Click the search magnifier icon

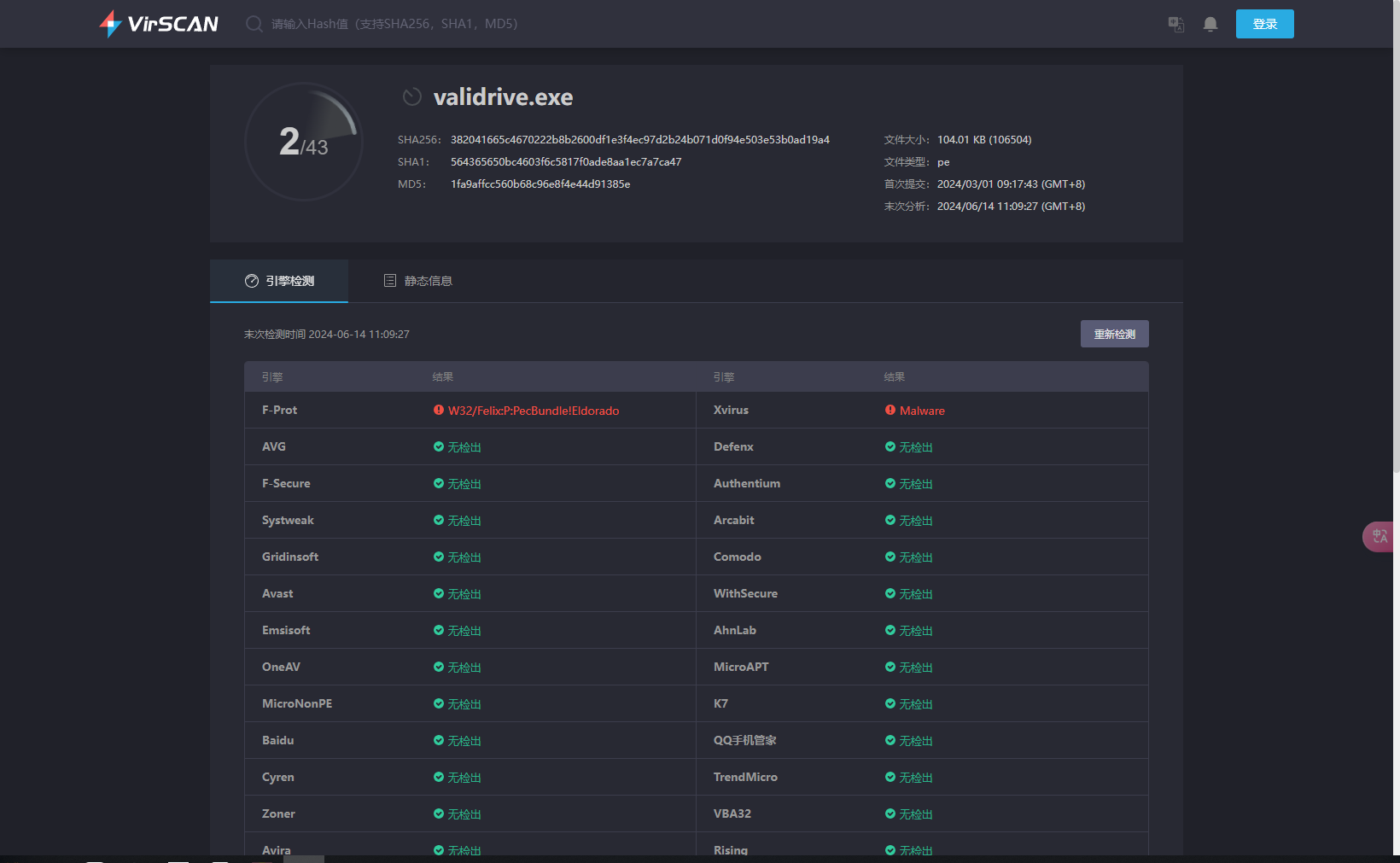(x=254, y=24)
